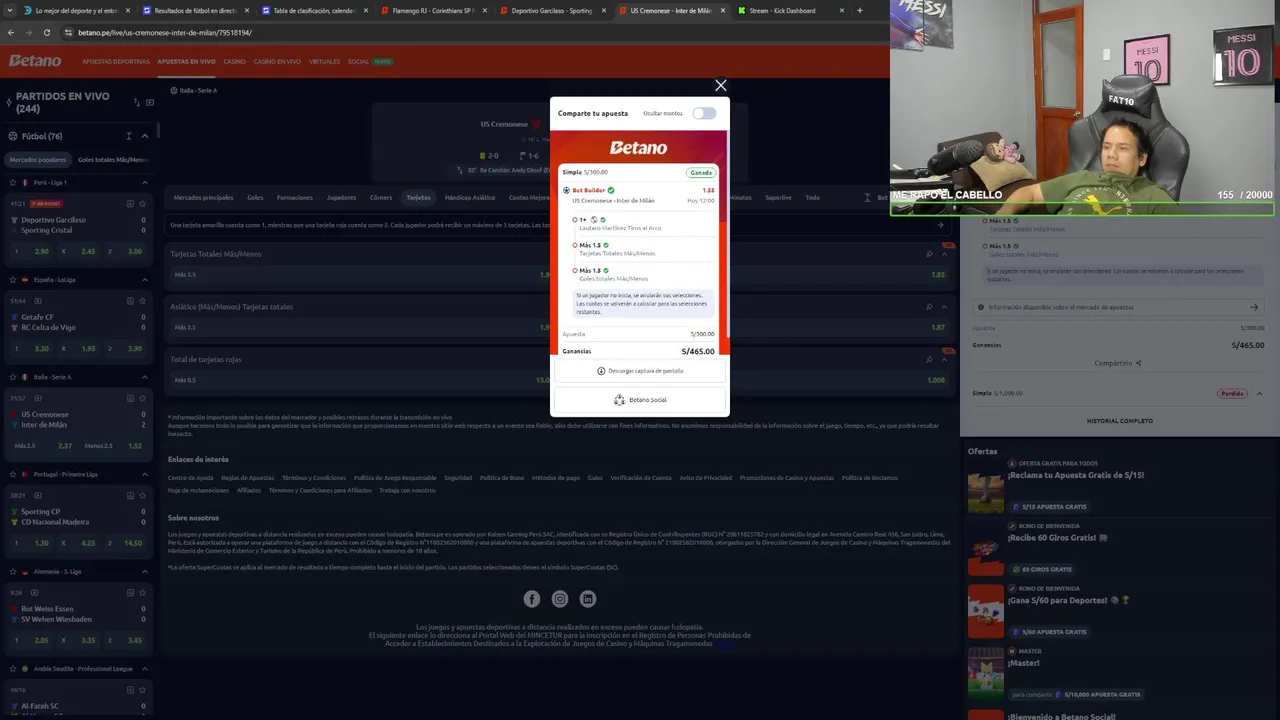
Task: Click the download icon beside Descargar captura
Action: tap(601, 371)
